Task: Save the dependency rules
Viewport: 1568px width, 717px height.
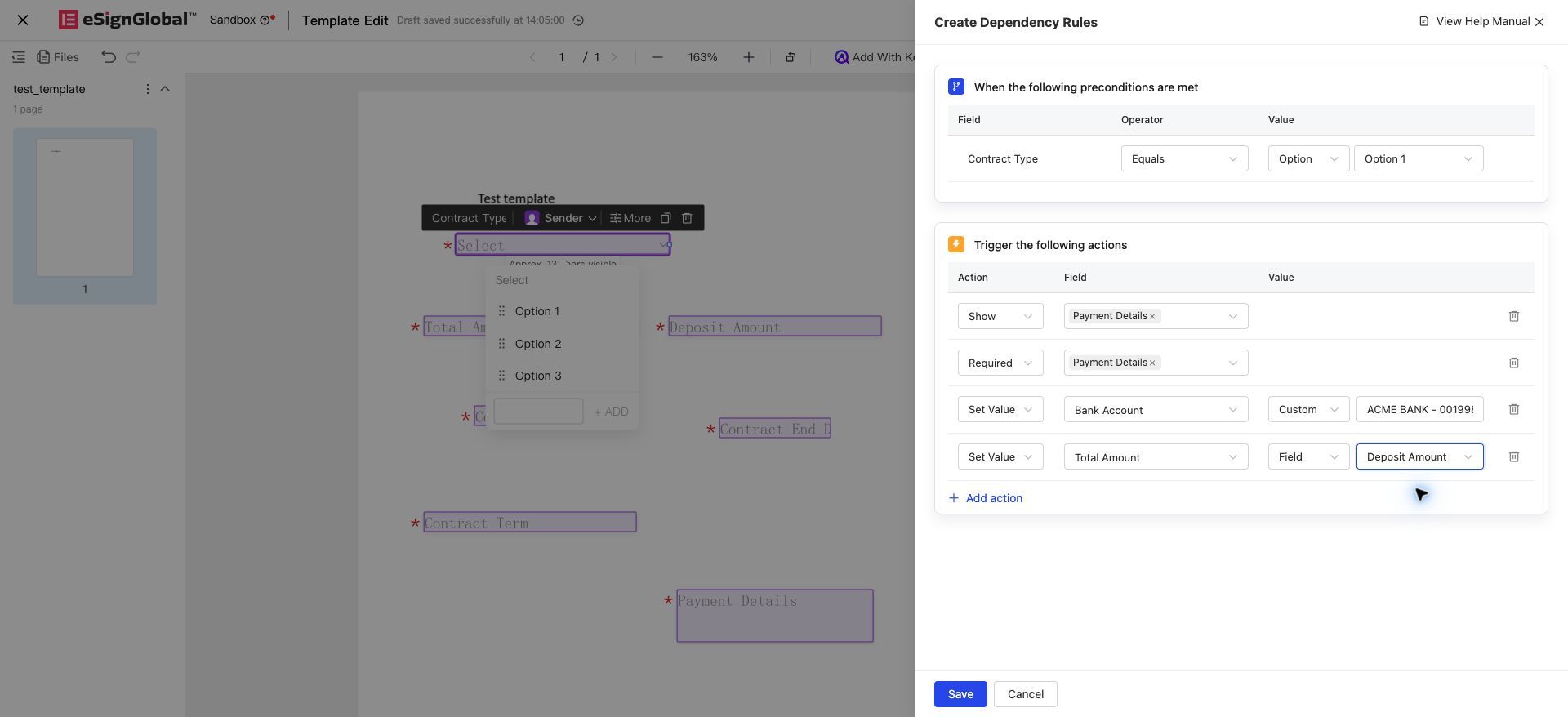Action: 960,694
